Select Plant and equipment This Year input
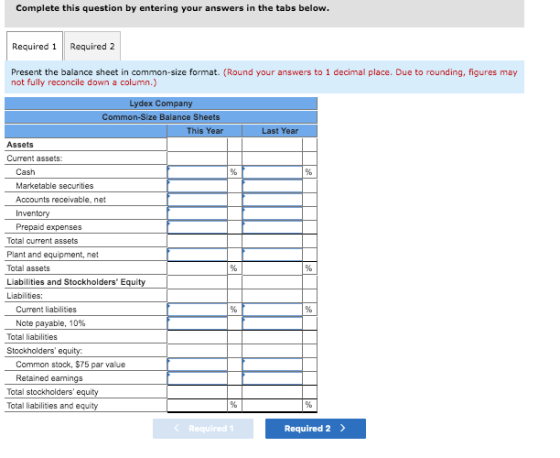Screen dimensions: 560x458 (197, 255)
